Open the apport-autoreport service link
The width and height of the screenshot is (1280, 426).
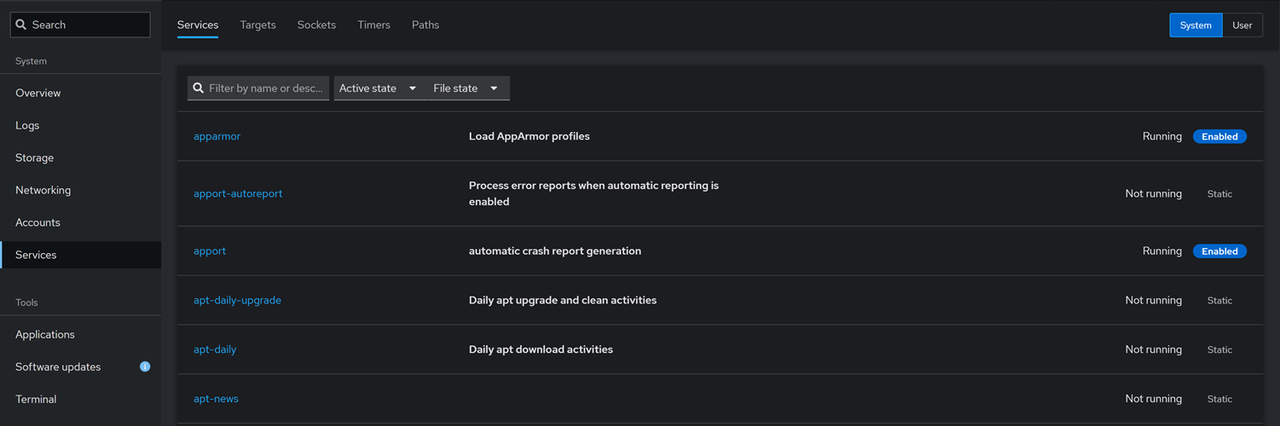point(238,194)
